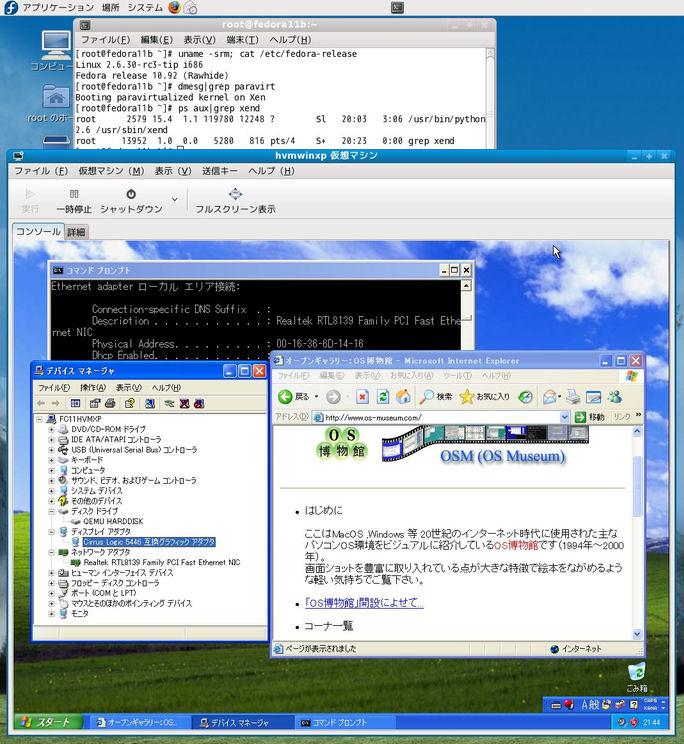Click the shutdown (シャットダウン) power icon
The height and width of the screenshot is (744, 684).
pos(131,195)
